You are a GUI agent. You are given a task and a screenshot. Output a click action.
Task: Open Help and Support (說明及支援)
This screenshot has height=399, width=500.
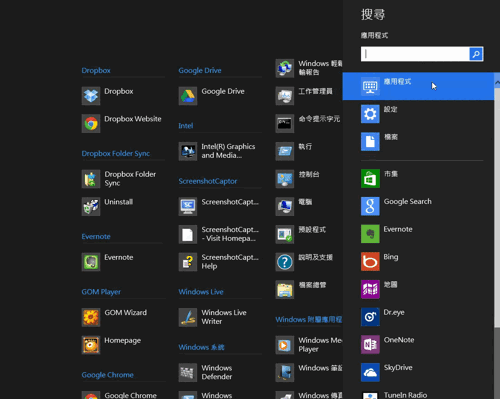(304, 262)
